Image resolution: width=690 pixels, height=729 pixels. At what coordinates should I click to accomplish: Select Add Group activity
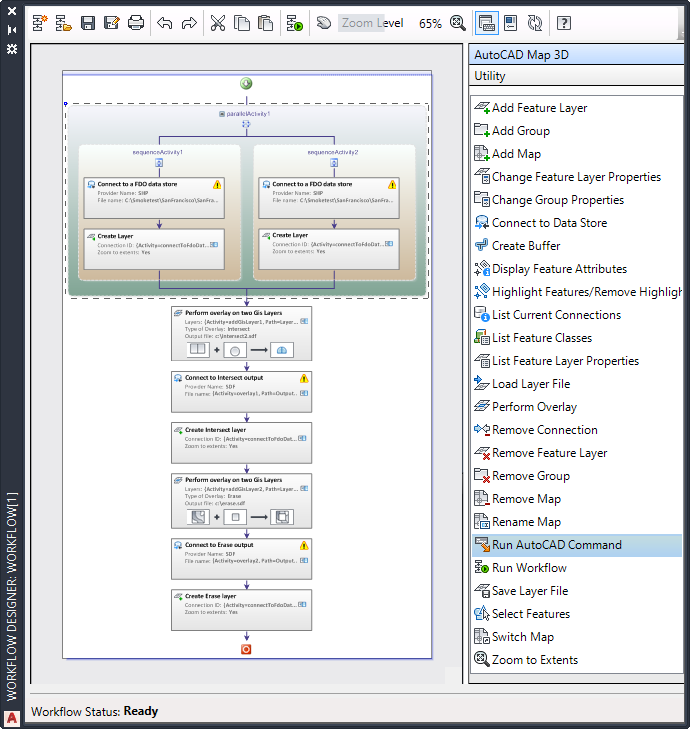click(577, 131)
